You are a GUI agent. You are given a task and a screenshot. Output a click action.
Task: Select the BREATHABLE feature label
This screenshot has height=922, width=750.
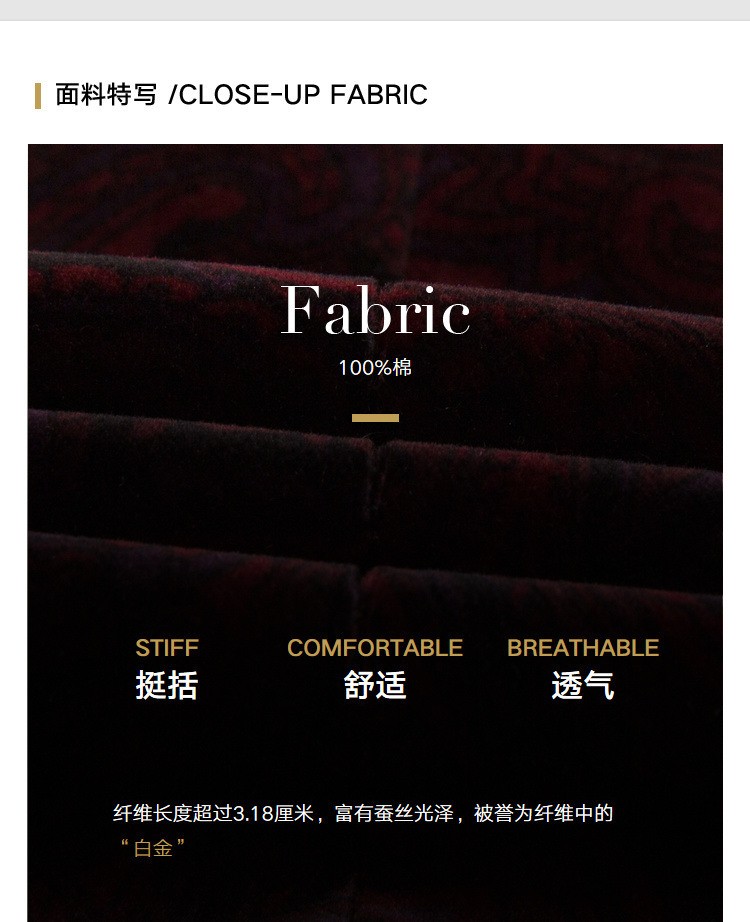583,648
